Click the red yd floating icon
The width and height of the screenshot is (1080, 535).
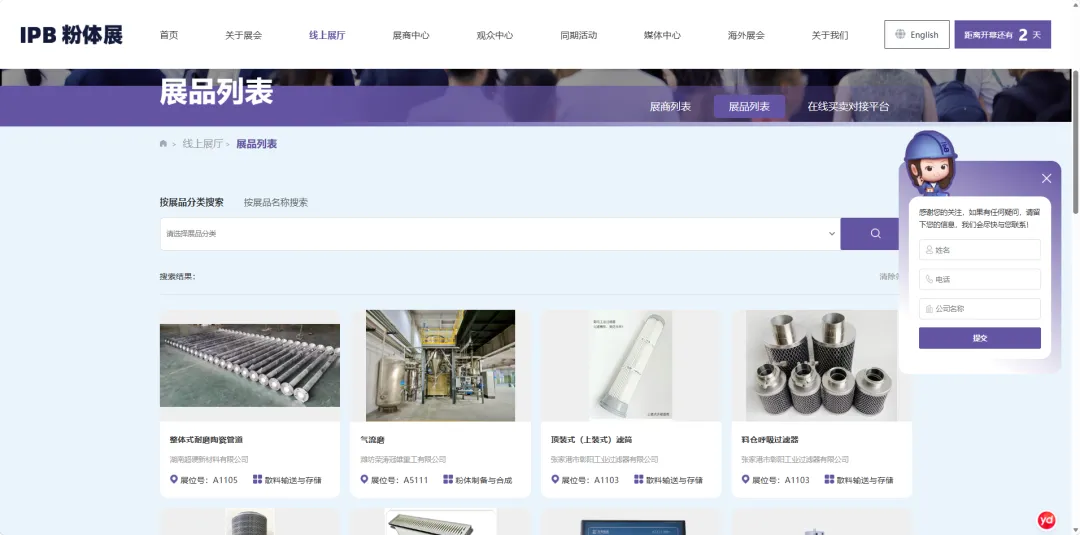[1046, 520]
